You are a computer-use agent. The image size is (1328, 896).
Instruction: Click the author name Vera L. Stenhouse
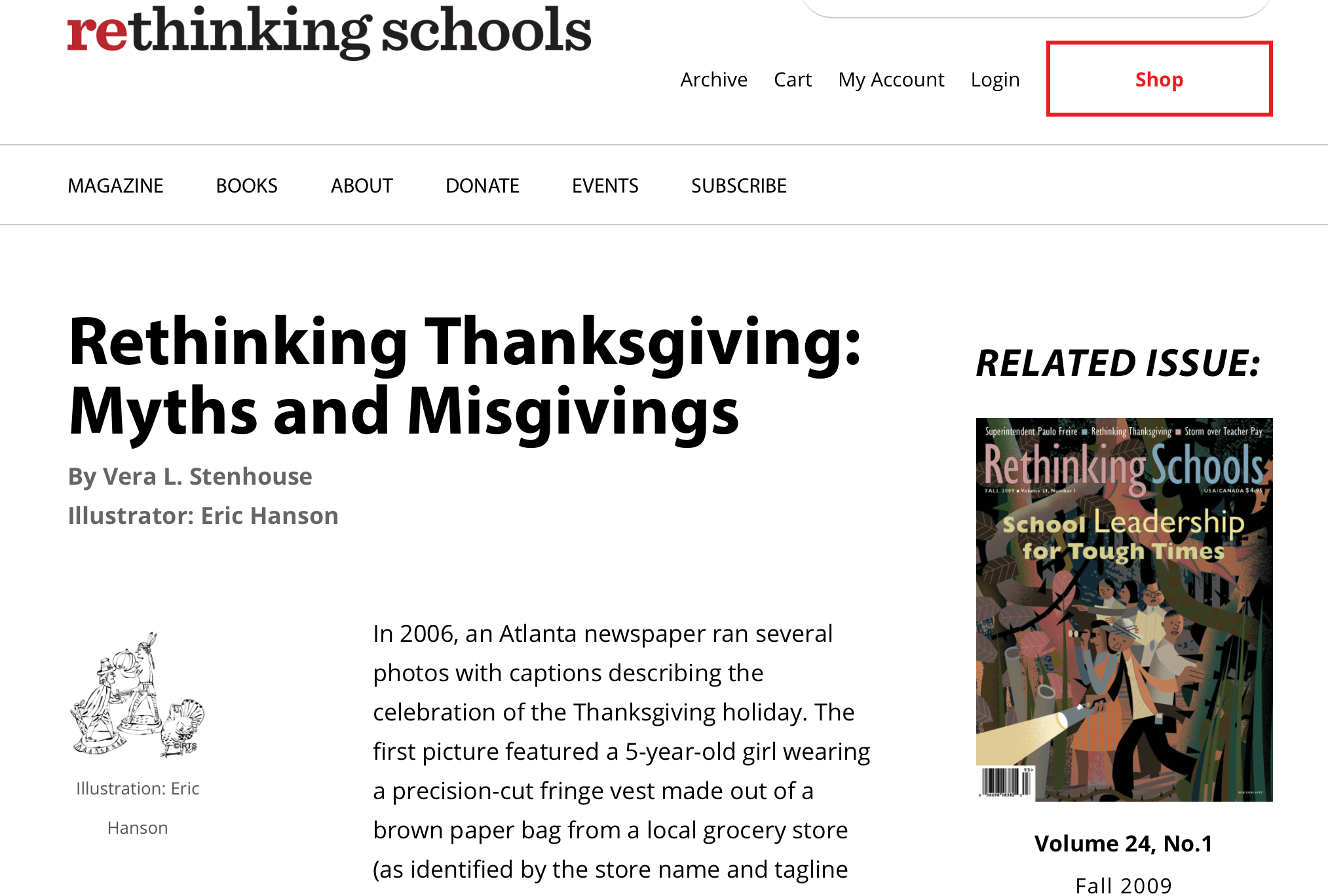(207, 476)
